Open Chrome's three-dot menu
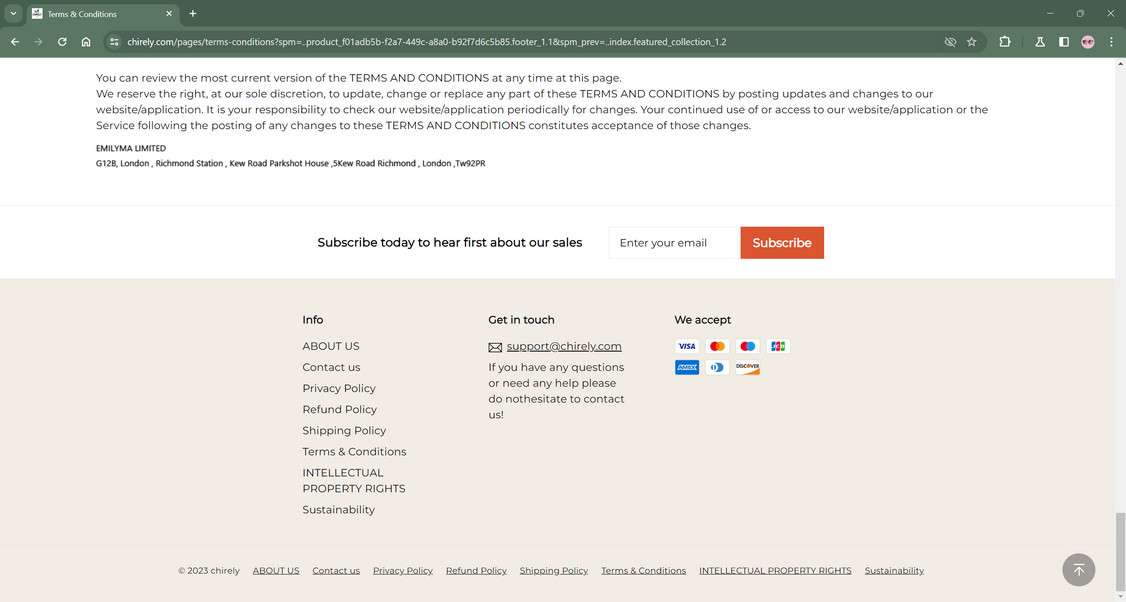 pyautogui.click(x=1111, y=42)
